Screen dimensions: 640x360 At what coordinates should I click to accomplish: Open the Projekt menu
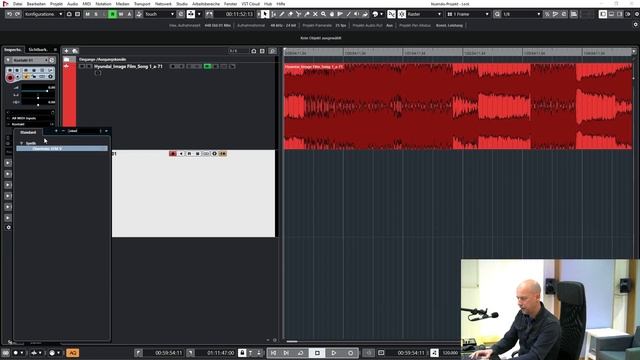56,4
